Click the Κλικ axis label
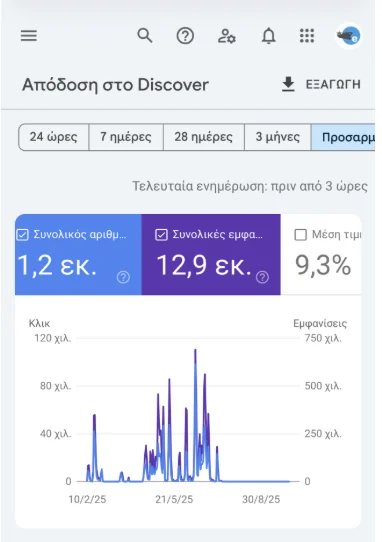The height and width of the screenshot is (542, 382). (x=39, y=324)
